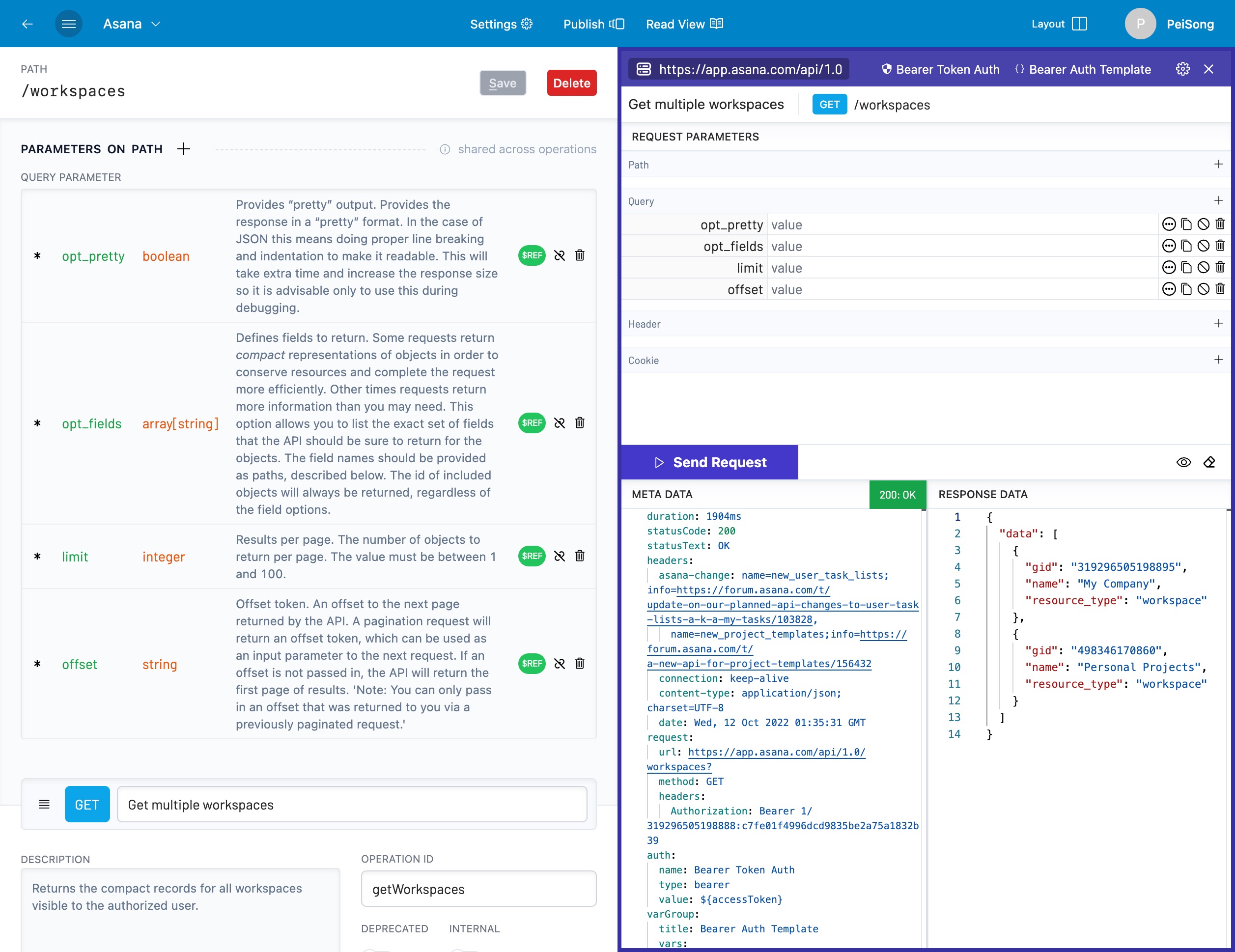Click the GET badge beside /workspaces in request panel

click(829, 104)
